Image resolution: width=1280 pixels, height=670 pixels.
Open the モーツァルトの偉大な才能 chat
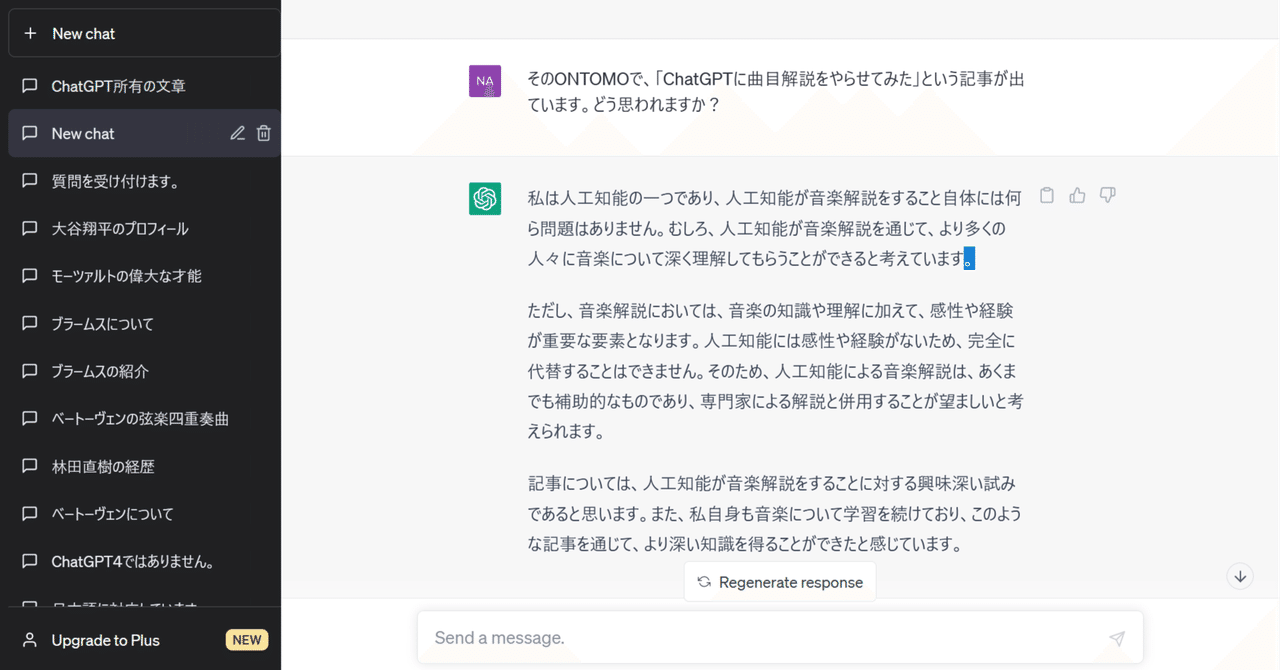click(125, 276)
